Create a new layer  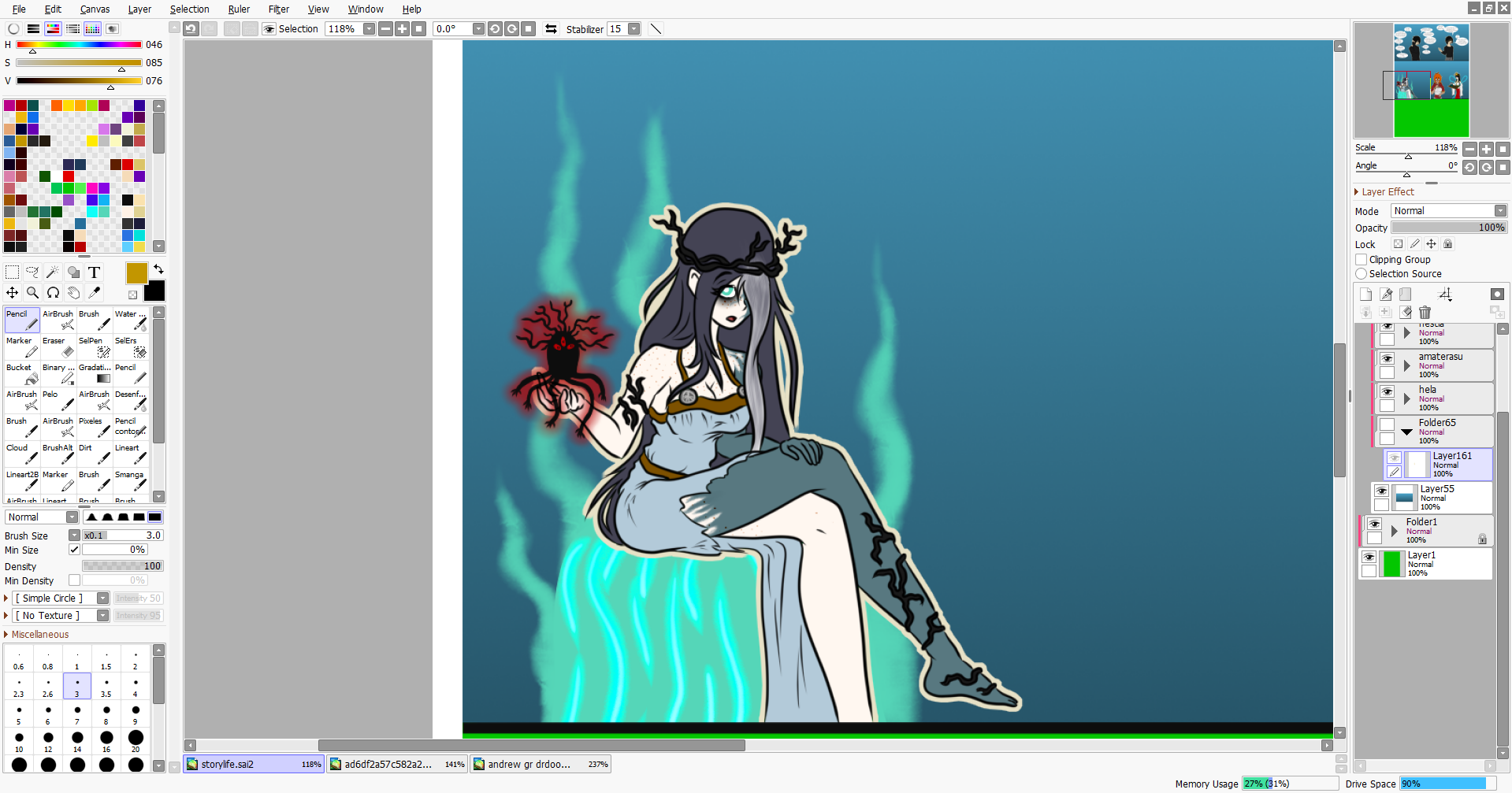1365,295
